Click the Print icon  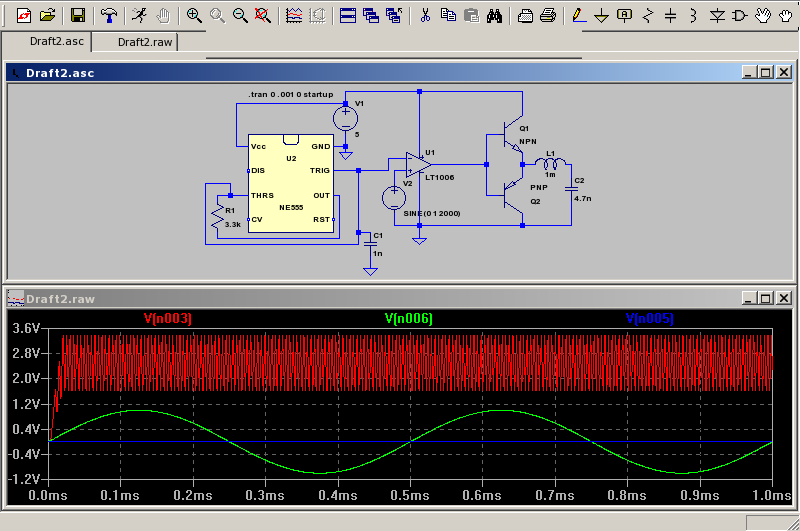click(548, 15)
